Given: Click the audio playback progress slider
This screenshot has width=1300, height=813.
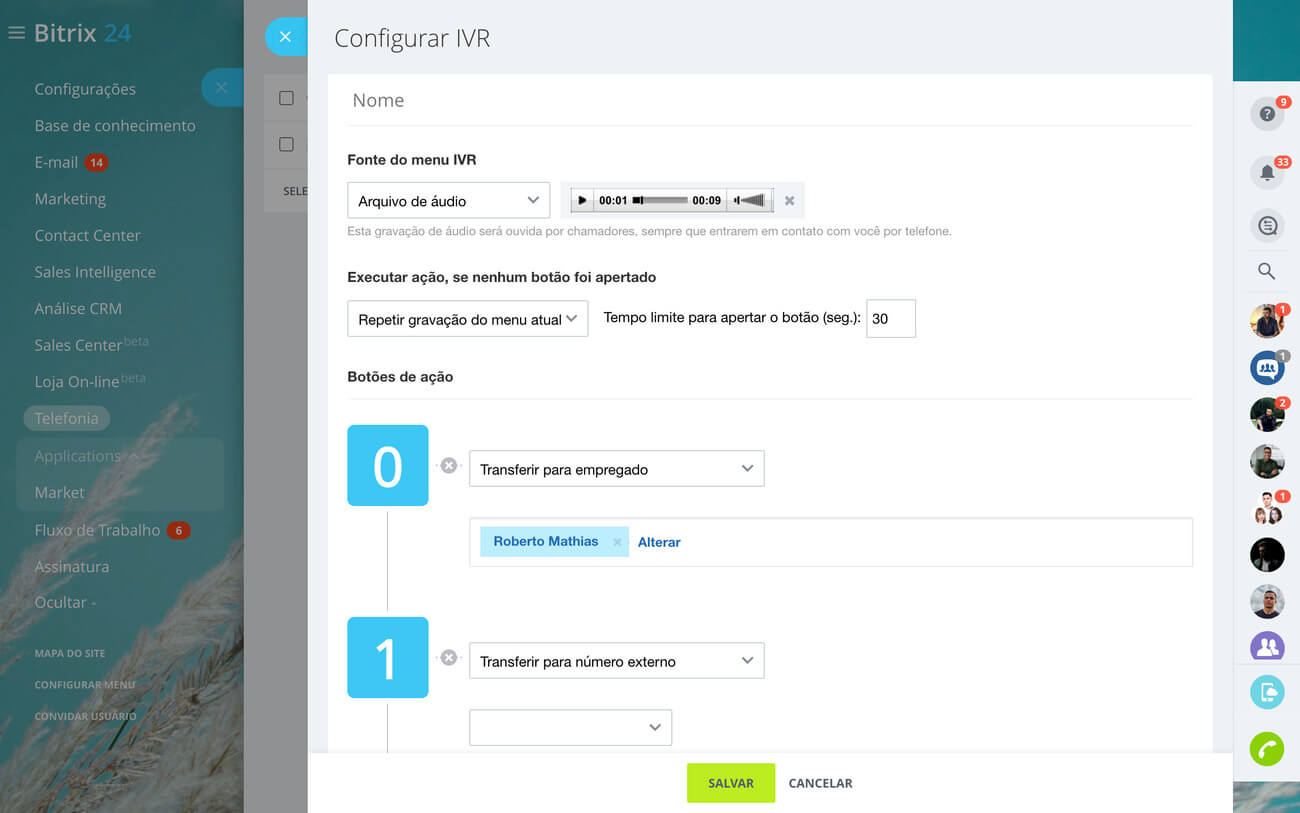Looking at the screenshot, I should 660,201.
